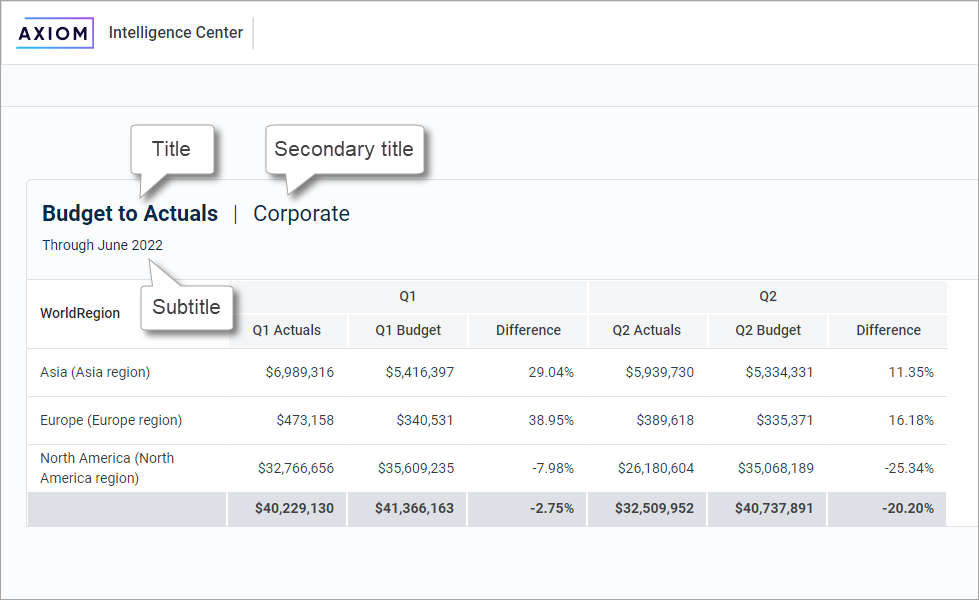Click the WorldRegion column header
The width and height of the screenshot is (979, 600).
point(80,312)
